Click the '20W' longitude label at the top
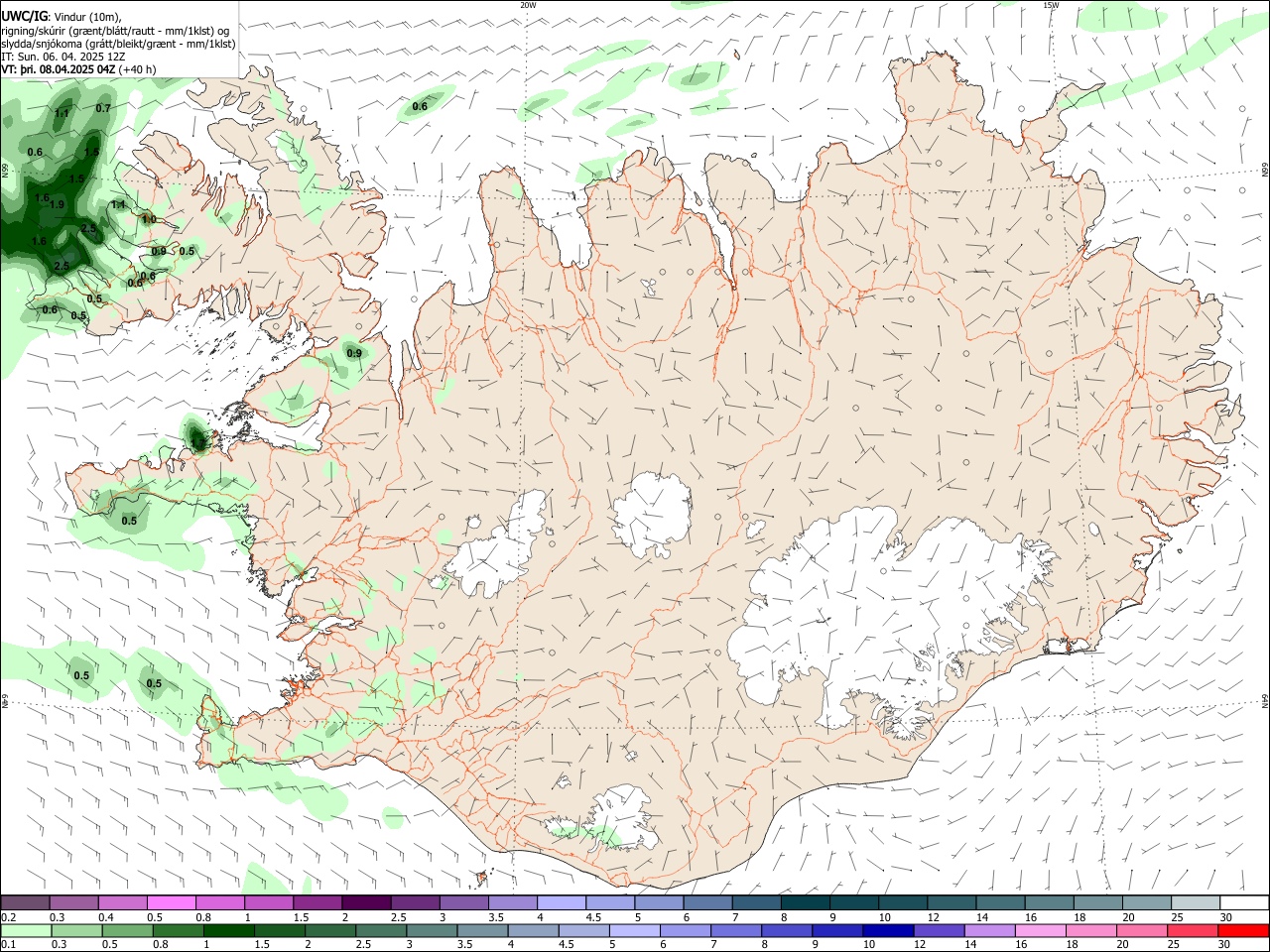Image resolution: width=1270 pixels, height=952 pixels. (528, 5)
